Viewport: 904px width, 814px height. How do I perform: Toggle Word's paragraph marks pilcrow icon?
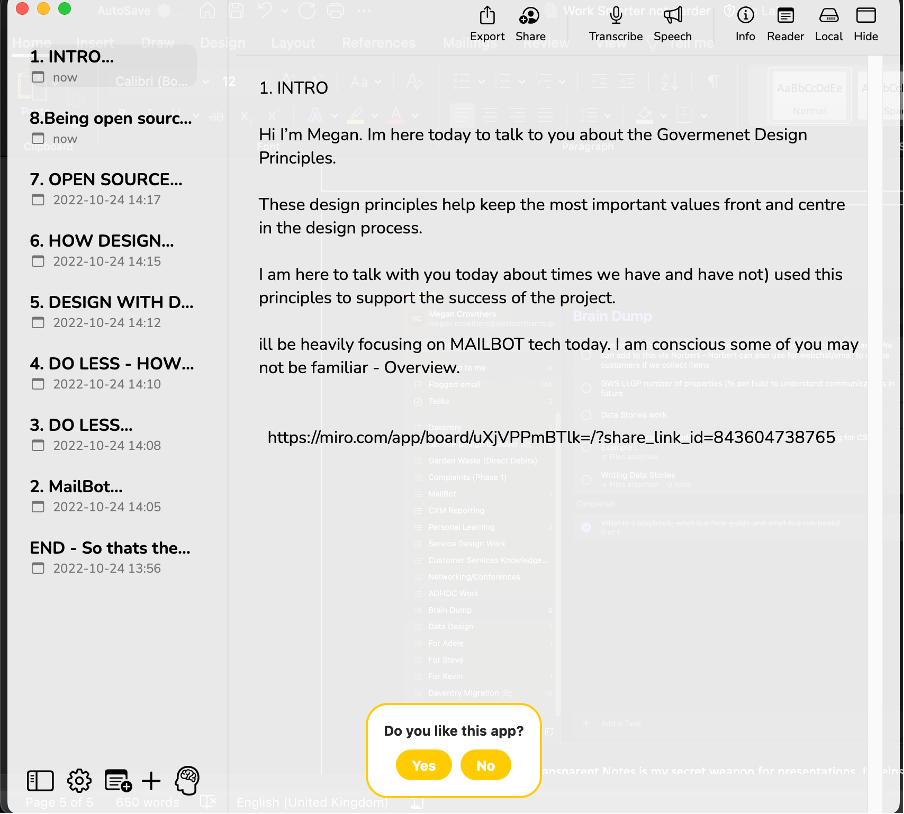pos(713,81)
